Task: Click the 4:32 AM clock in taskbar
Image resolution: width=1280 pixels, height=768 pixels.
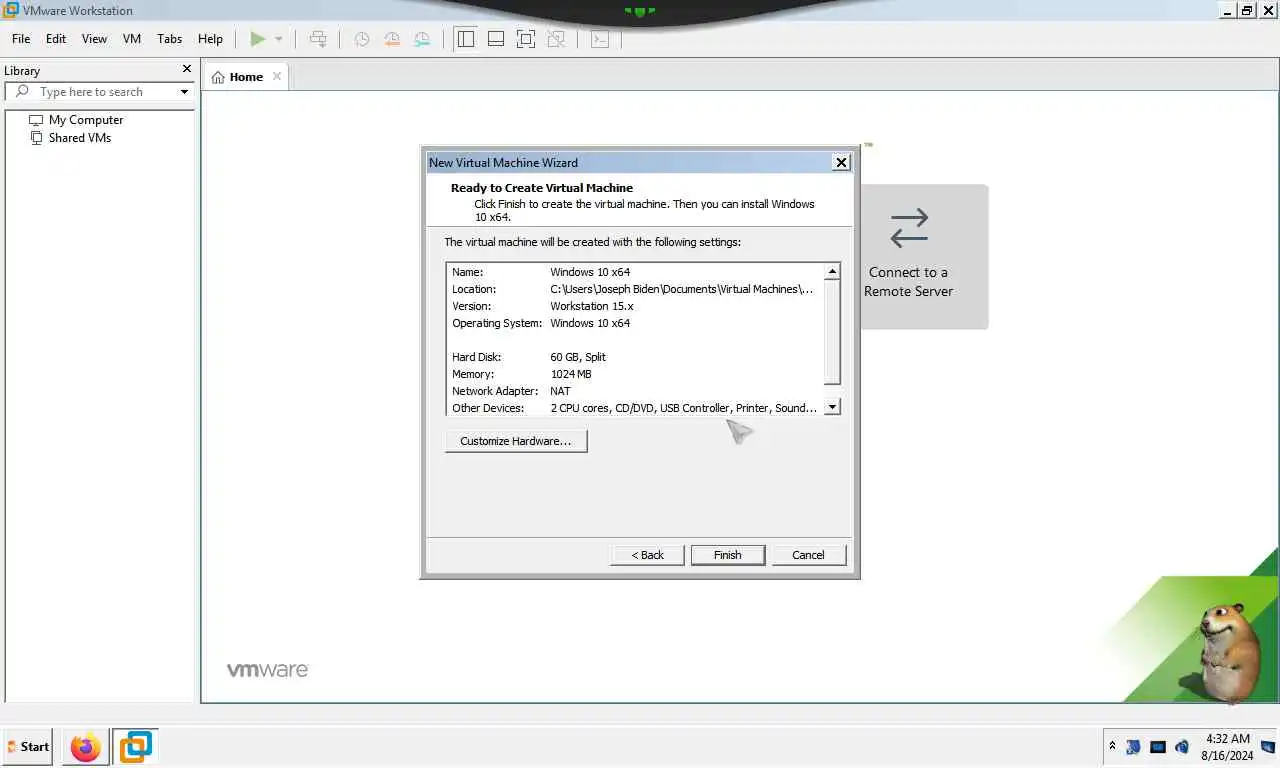Action: [1227, 739]
